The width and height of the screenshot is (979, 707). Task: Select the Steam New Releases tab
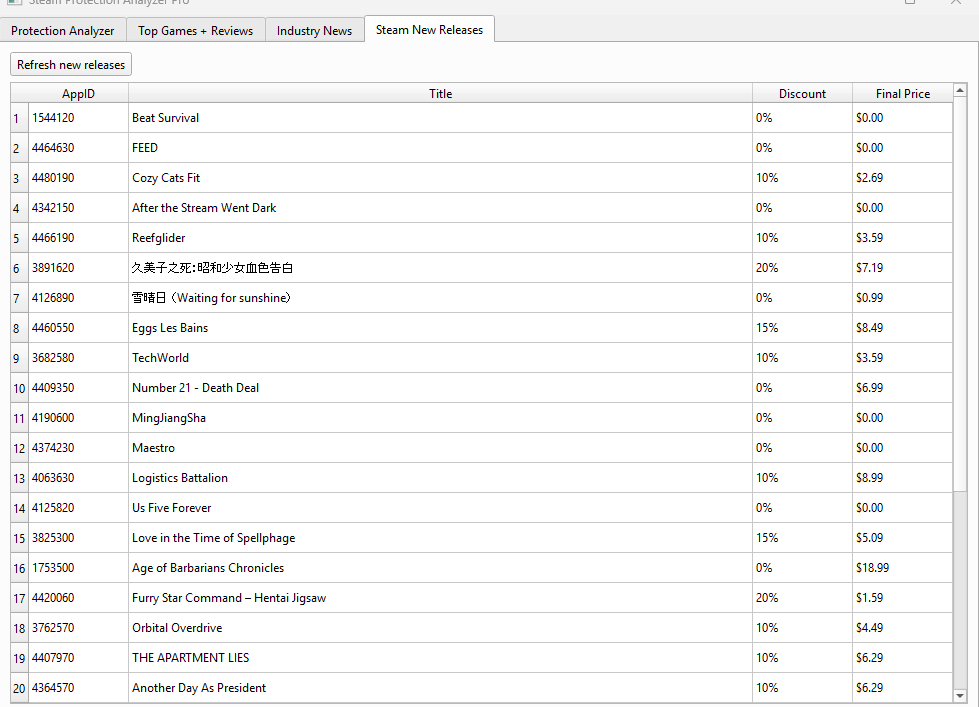click(x=429, y=29)
